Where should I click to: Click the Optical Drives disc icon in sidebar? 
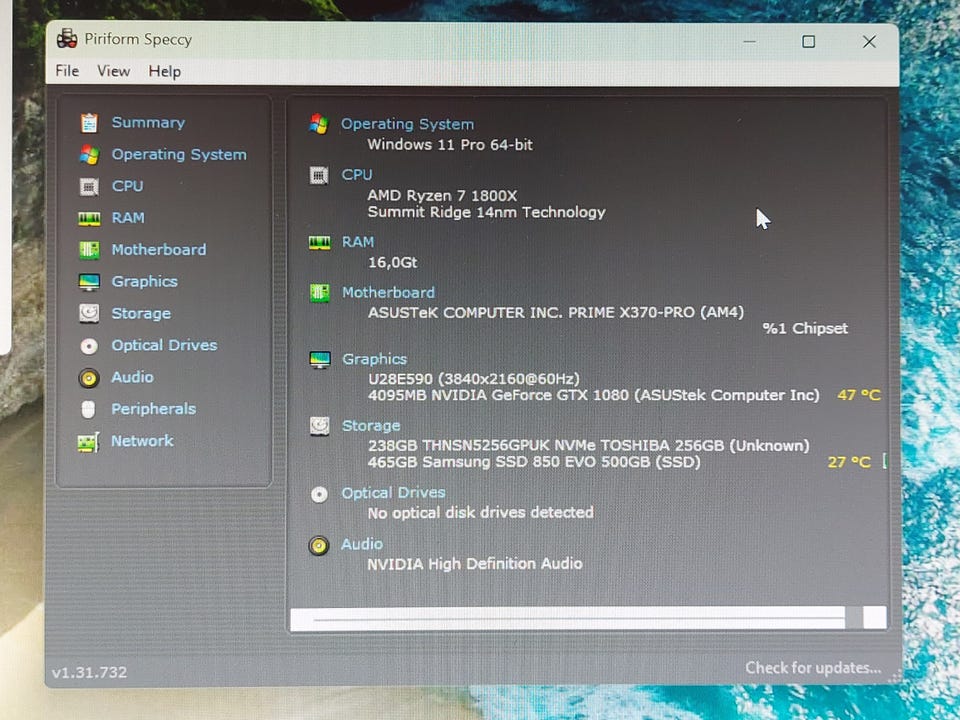coord(89,346)
